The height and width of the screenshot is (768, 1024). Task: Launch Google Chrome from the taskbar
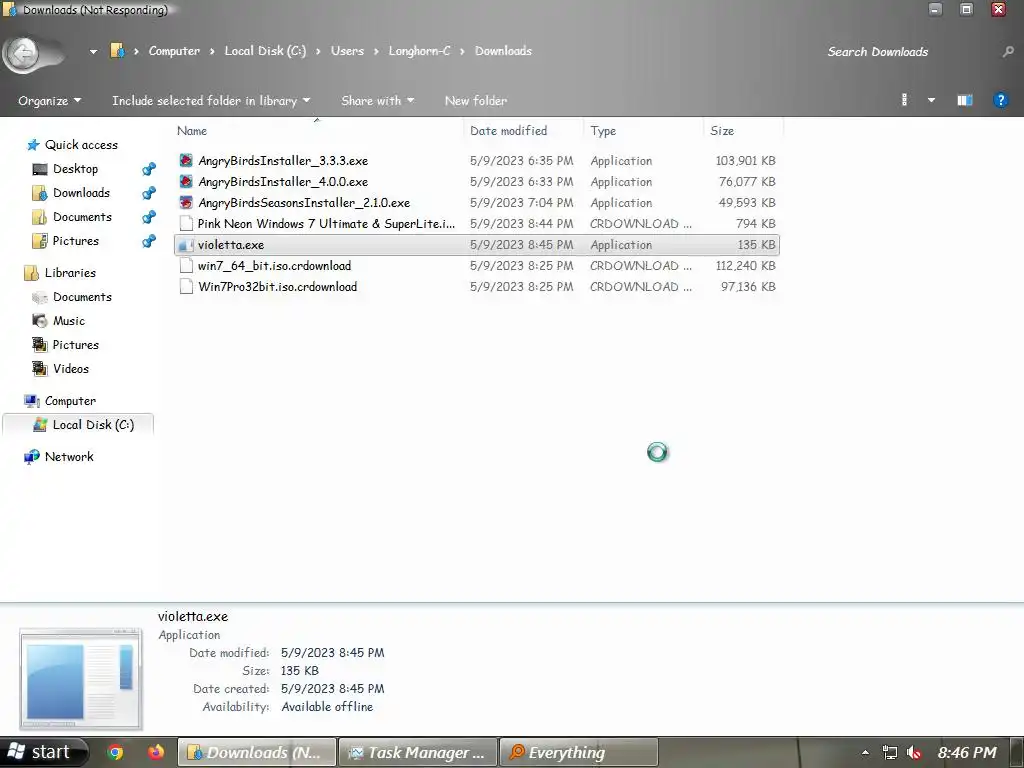116,752
